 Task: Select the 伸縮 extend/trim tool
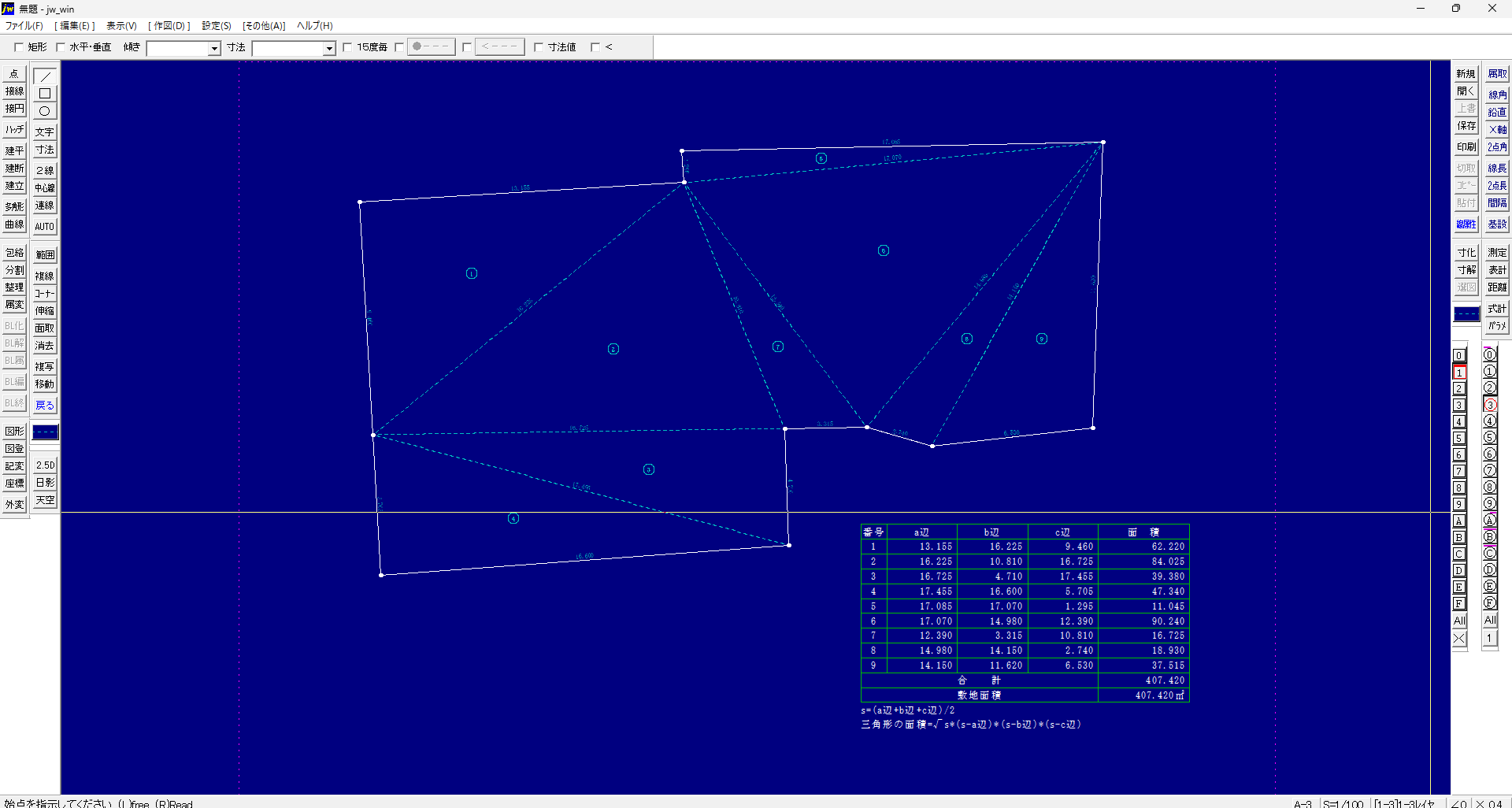(45, 311)
